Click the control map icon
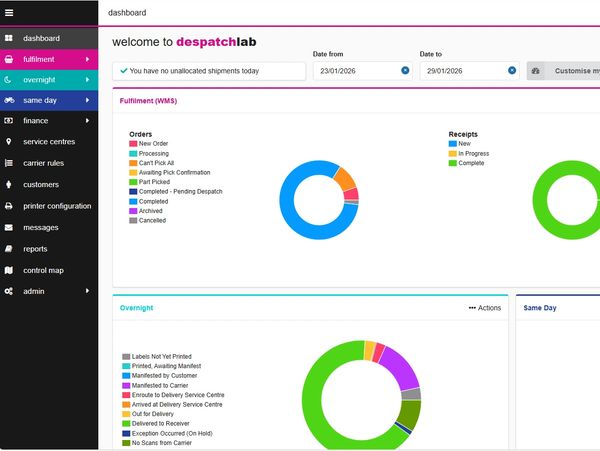The width and height of the screenshot is (600, 451). click(9, 270)
